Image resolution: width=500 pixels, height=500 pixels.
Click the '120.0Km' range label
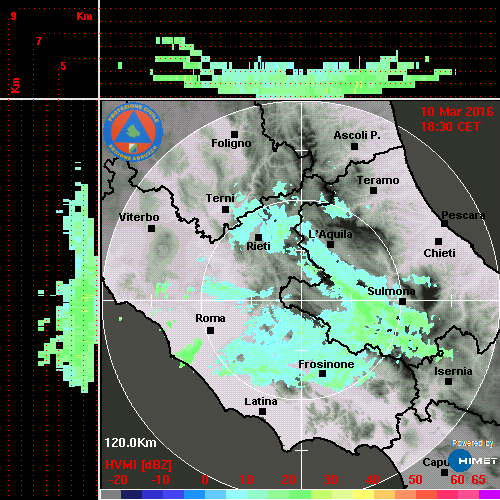130,443
